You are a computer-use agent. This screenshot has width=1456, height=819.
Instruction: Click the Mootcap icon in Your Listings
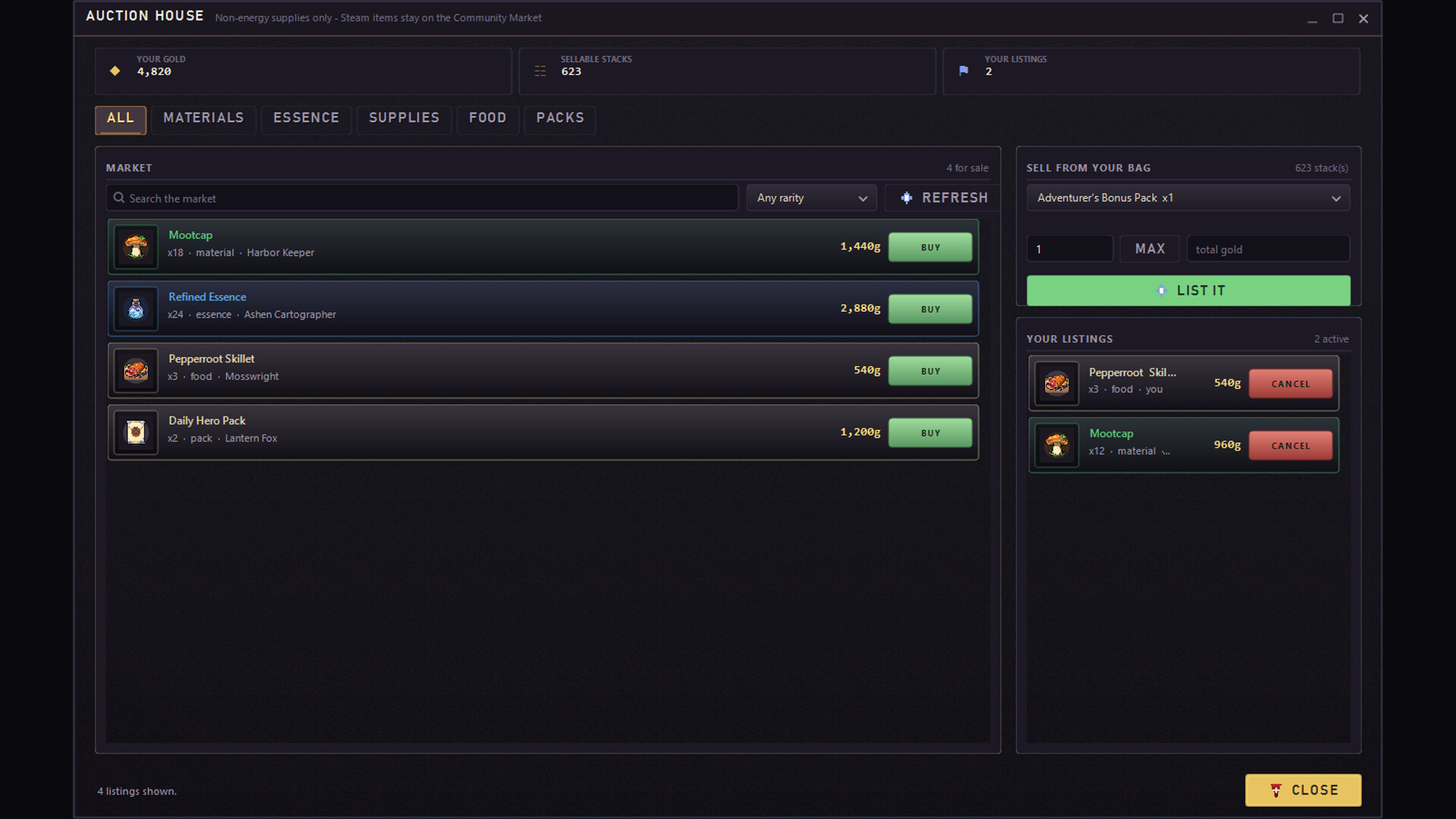[1056, 445]
